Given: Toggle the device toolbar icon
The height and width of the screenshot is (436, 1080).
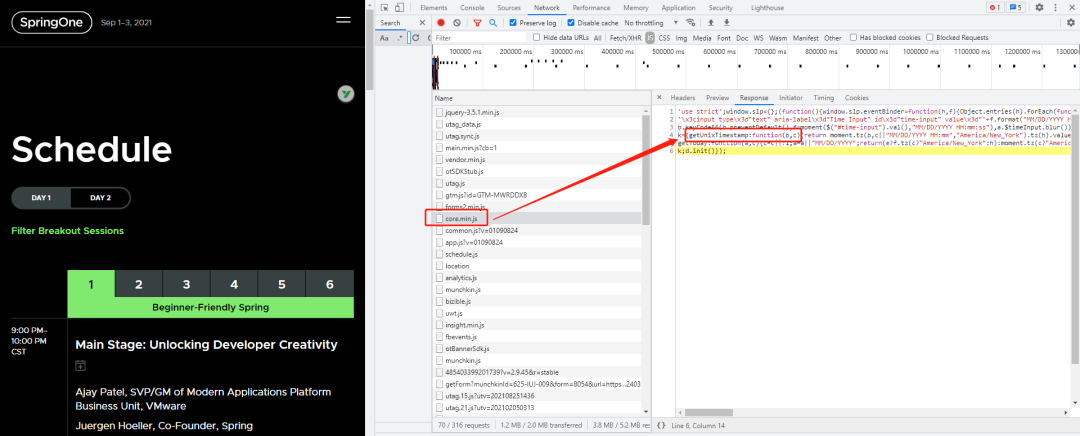Looking at the screenshot, I should [399, 8].
